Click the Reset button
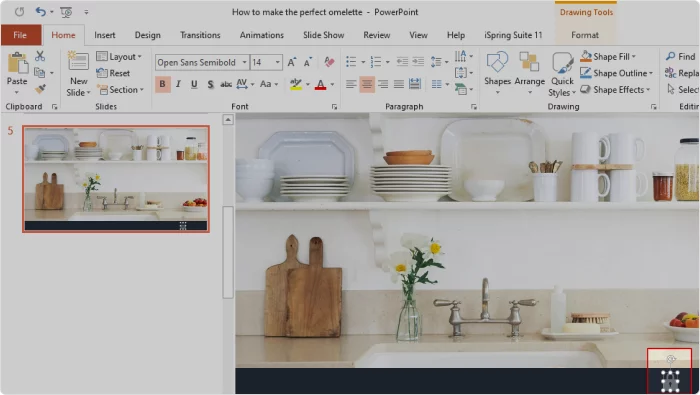The height and width of the screenshot is (395, 700). pyautogui.click(x=113, y=73)
